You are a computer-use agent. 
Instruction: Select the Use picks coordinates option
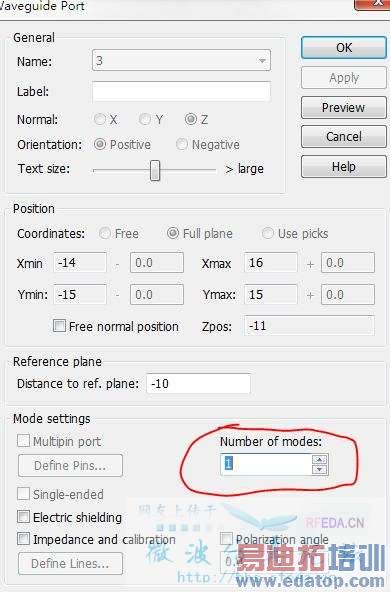click(267, 233)
